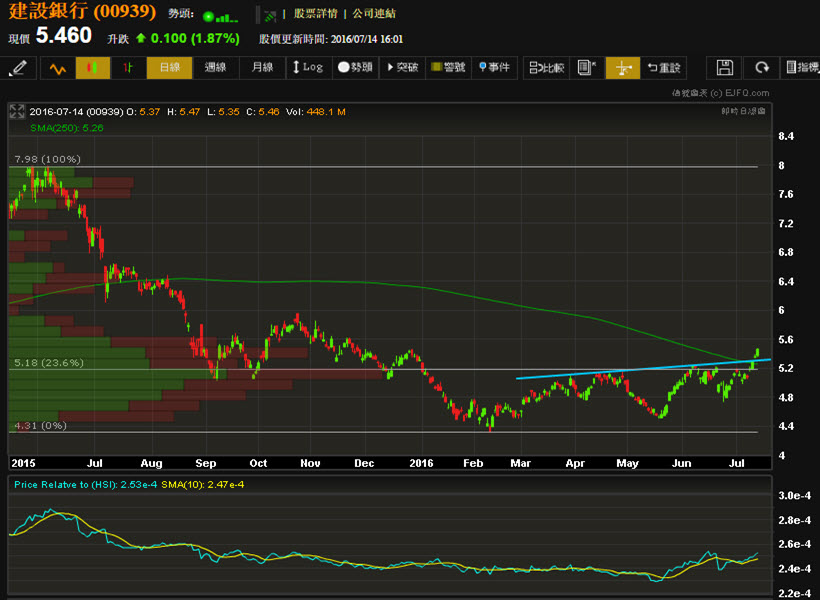Open the 比較 compare tool
Viewport: 820px width, 600px height.
(546, 67)
